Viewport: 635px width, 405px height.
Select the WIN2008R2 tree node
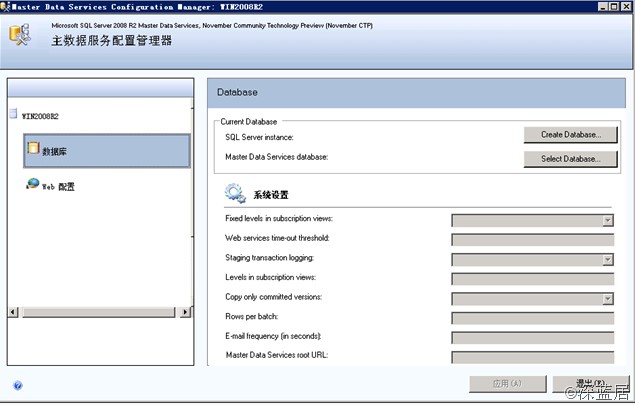coord(40,116)
